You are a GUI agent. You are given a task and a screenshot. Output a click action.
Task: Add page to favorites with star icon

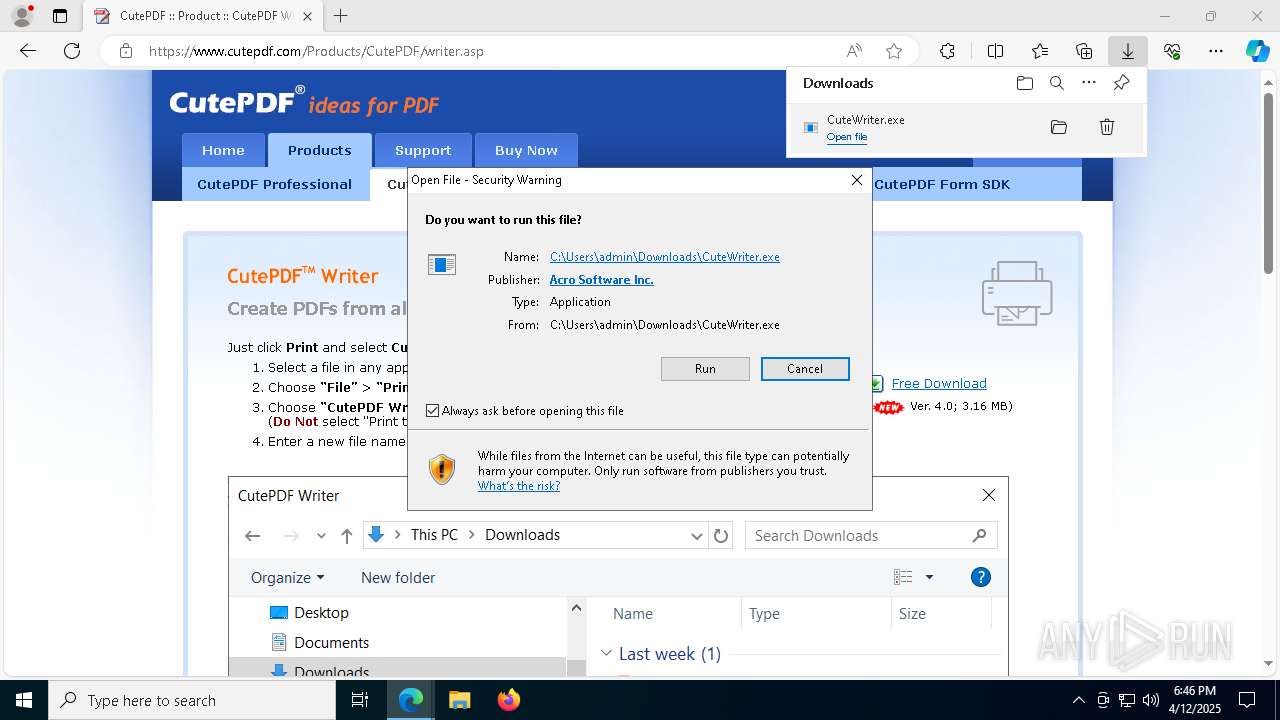[x=894, y=51]
